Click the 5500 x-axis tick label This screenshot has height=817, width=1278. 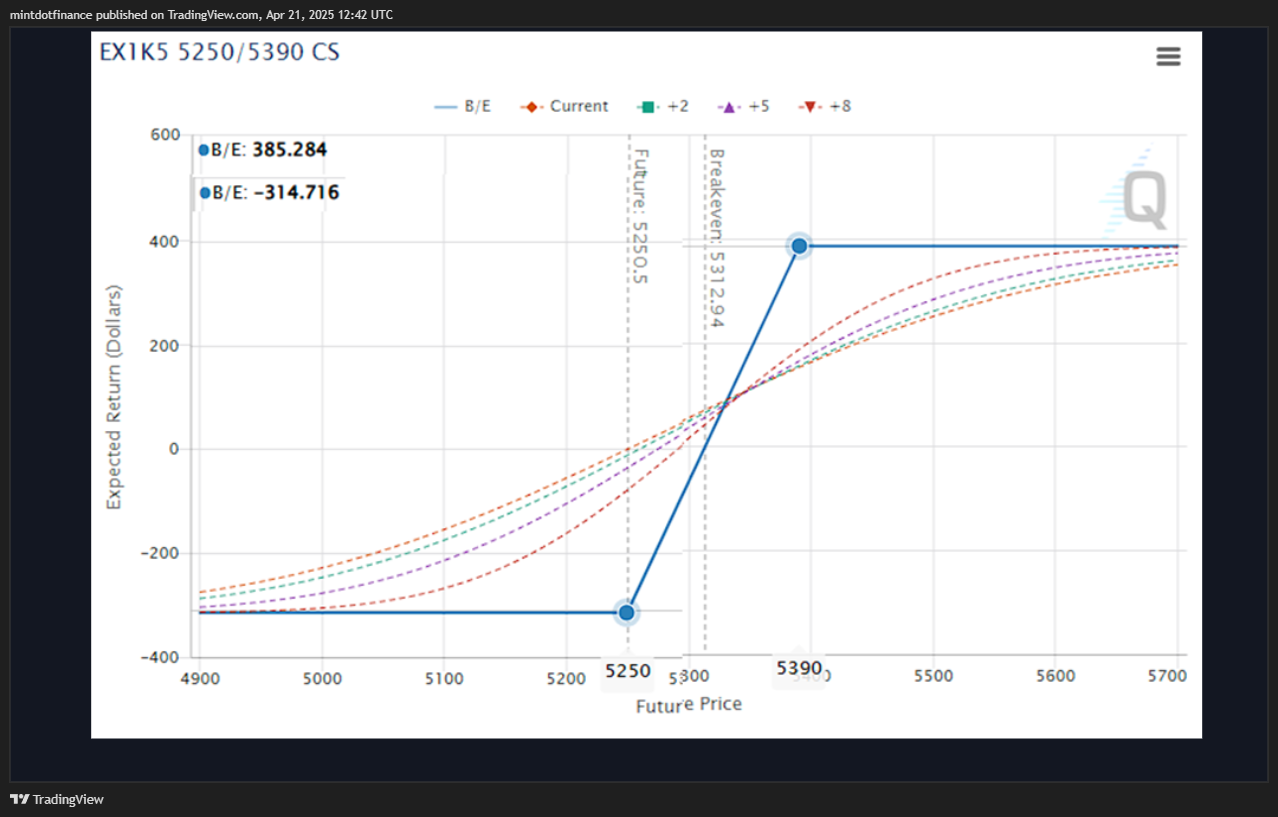point(932,676)
